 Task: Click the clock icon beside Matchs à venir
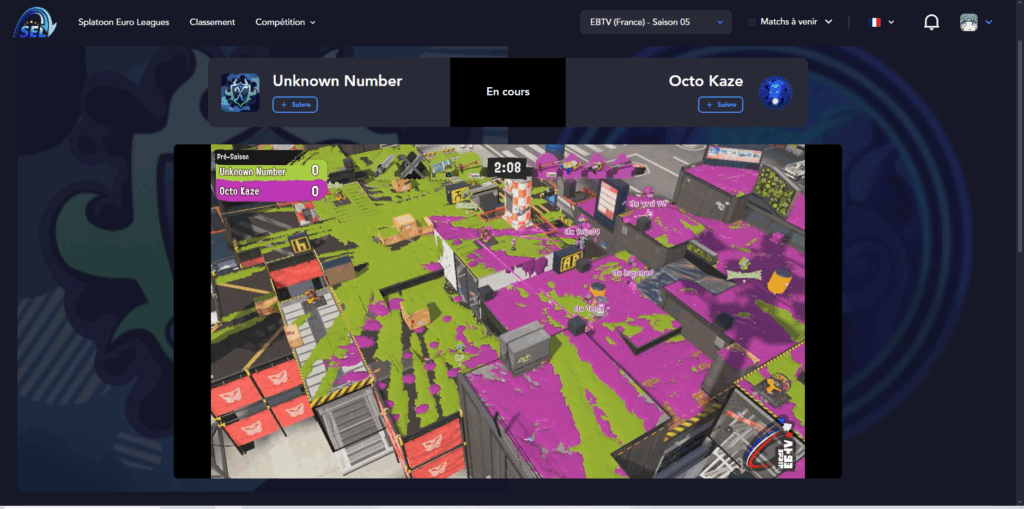pos(751,22)
